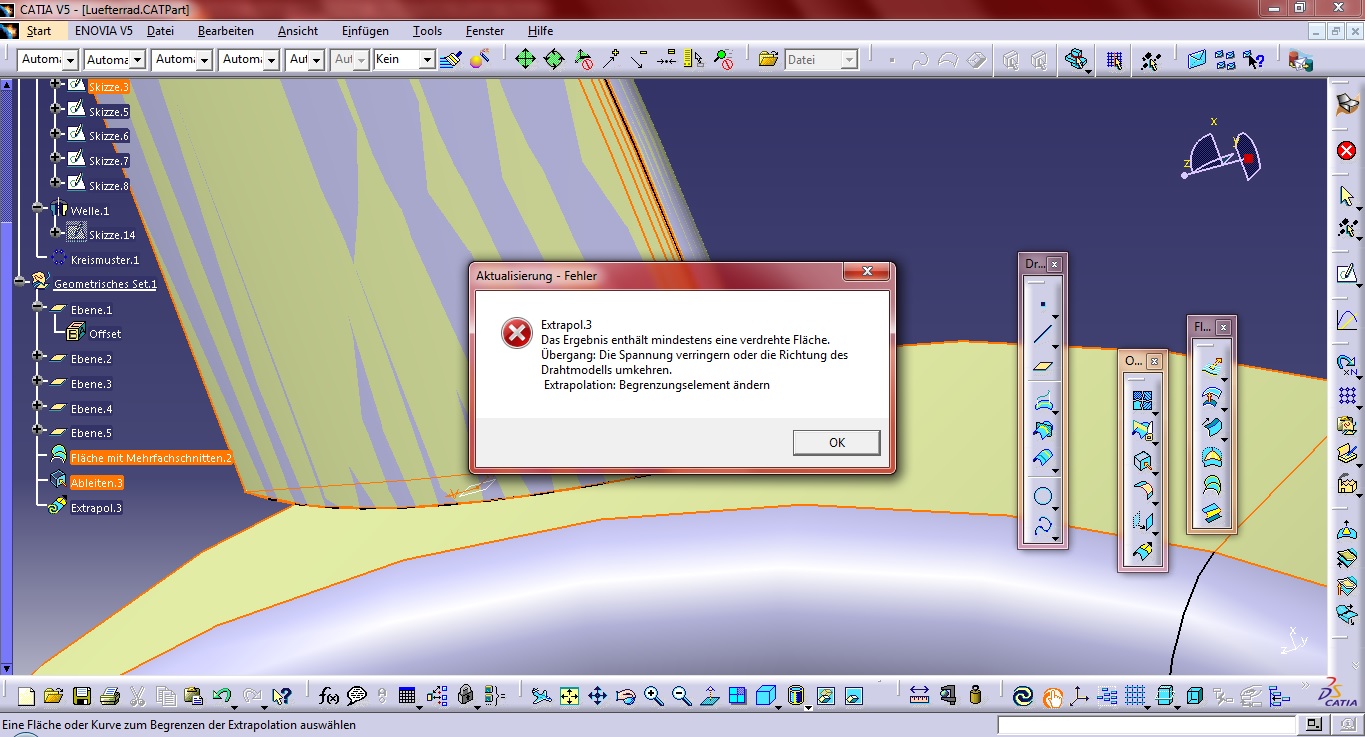1365x737 pixels.
Task: Click the Sketcher icon on right toolbar
Action: [1347, 274]
